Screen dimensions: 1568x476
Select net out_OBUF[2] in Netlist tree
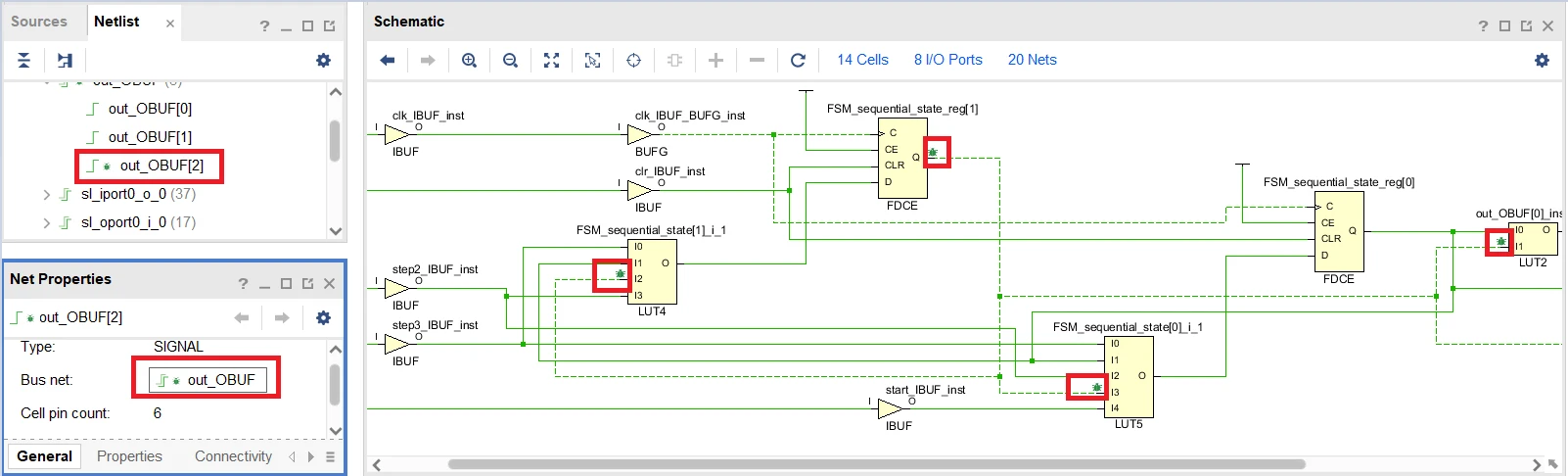coord(161,166)
